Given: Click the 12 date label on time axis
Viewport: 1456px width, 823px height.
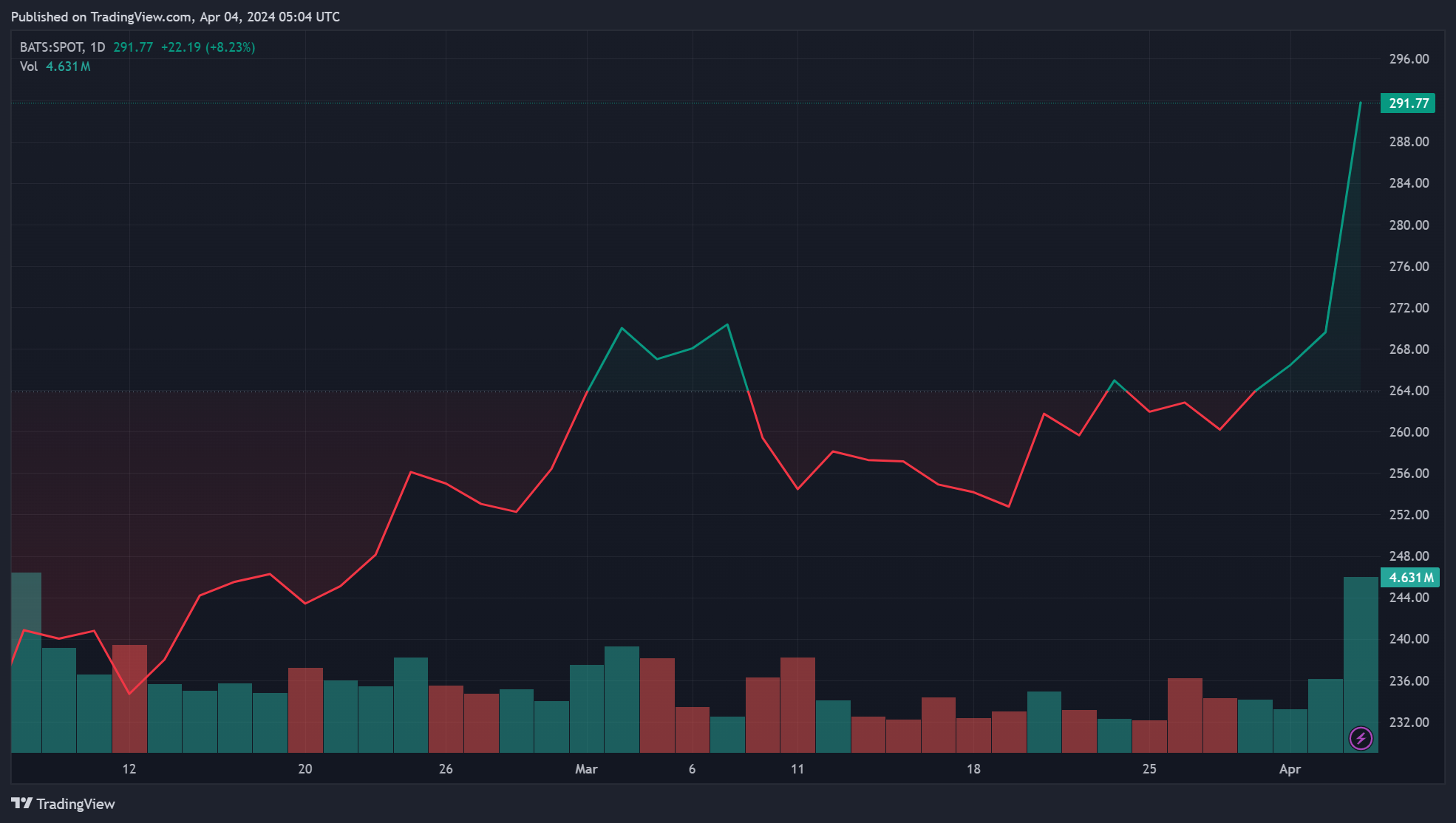Looking at the screenshot, I should [129, 769].
